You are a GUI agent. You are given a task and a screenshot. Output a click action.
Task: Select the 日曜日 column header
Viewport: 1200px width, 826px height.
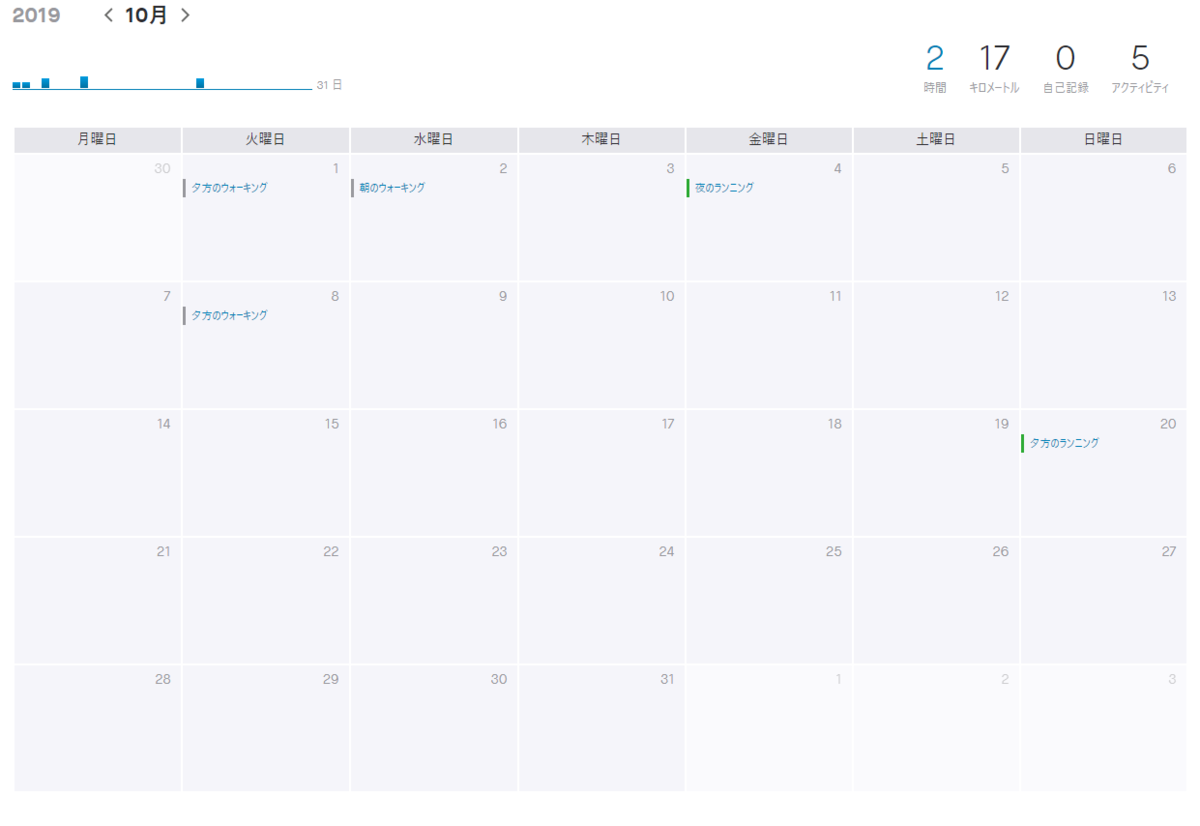1104,138
